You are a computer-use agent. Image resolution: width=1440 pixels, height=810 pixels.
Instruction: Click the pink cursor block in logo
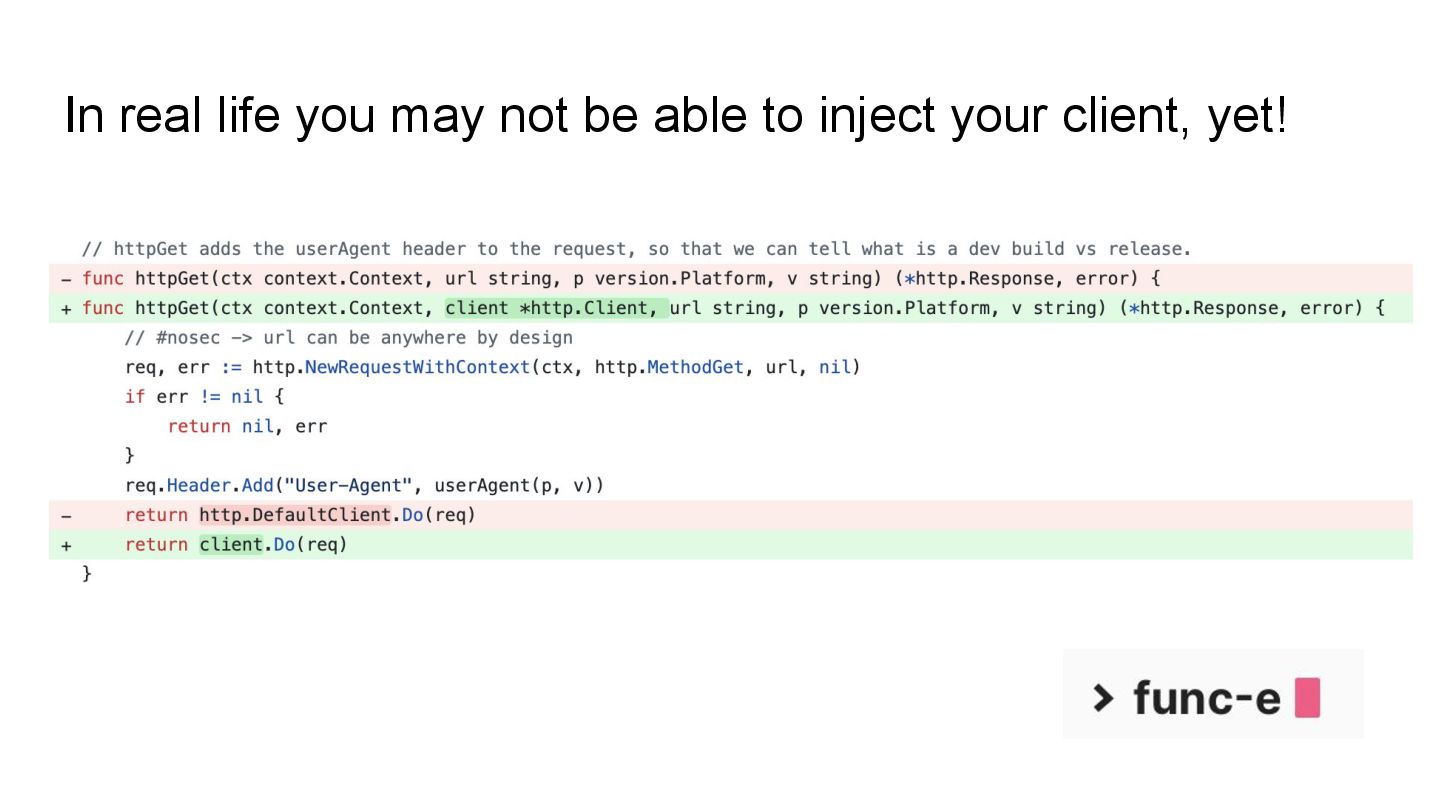pyautogui.click(x=1307, y=698)
